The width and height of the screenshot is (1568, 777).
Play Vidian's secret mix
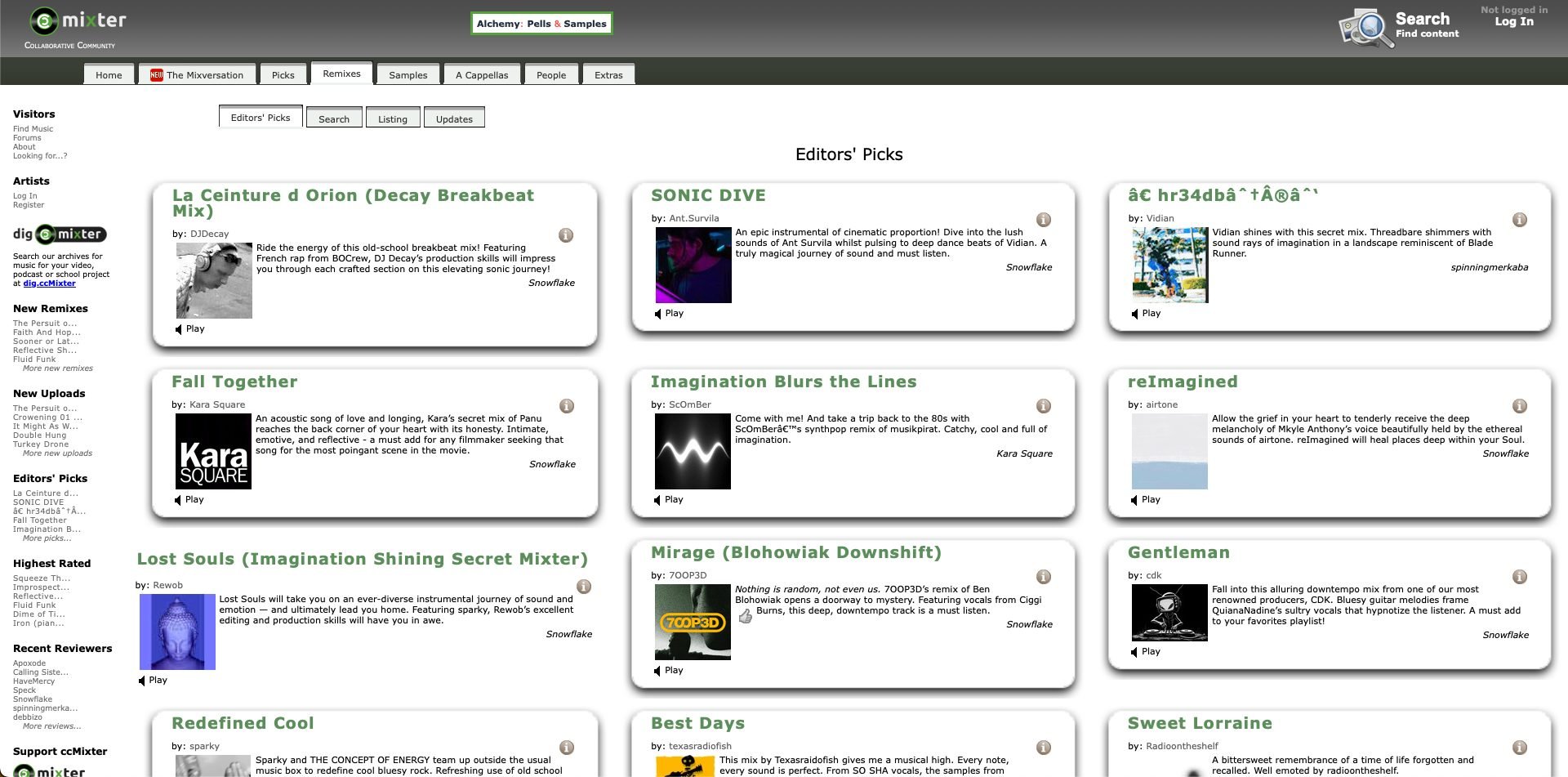click(x=1146, y=313)
